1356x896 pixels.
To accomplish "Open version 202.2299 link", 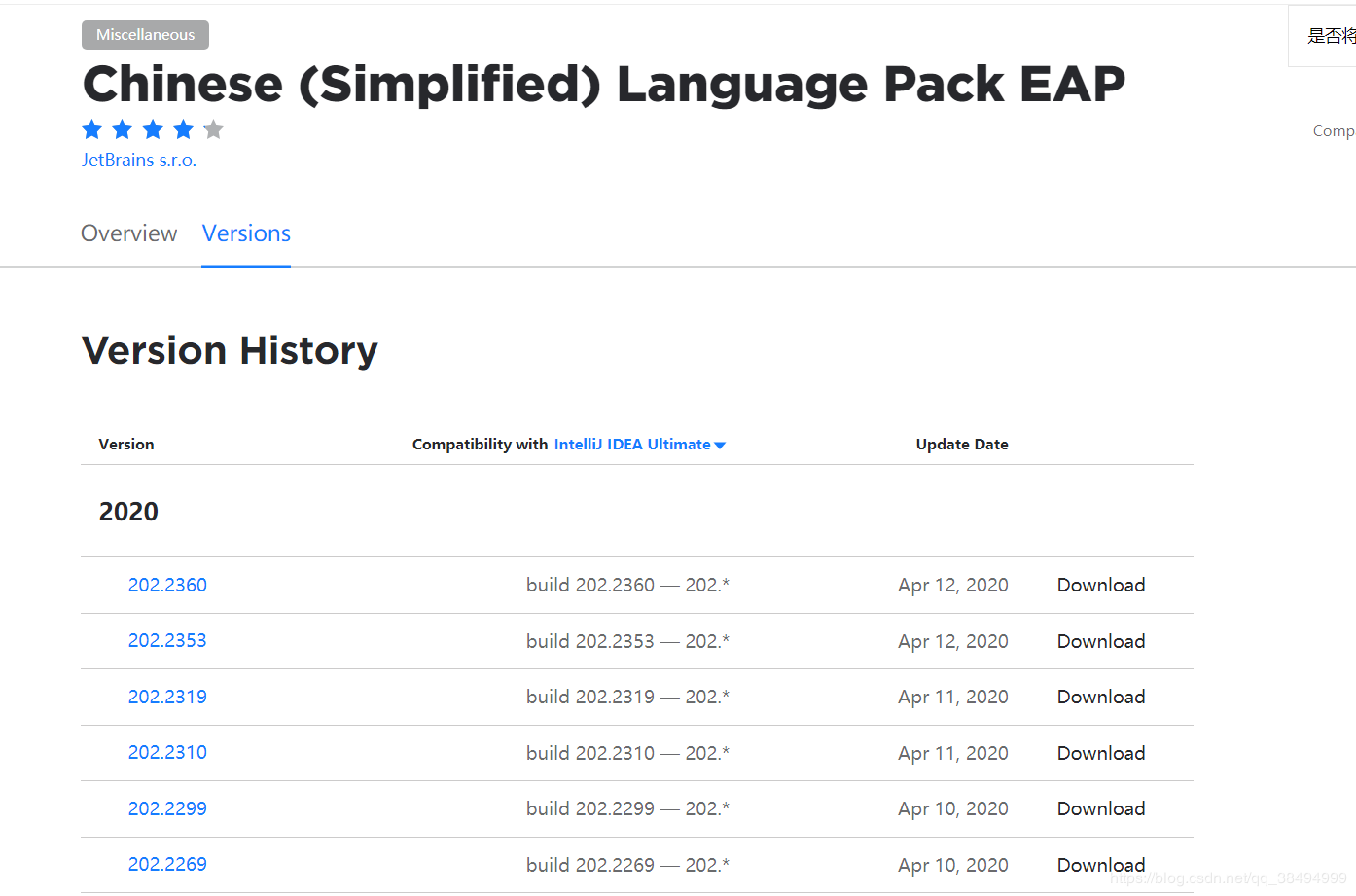I will click(167, 808).
